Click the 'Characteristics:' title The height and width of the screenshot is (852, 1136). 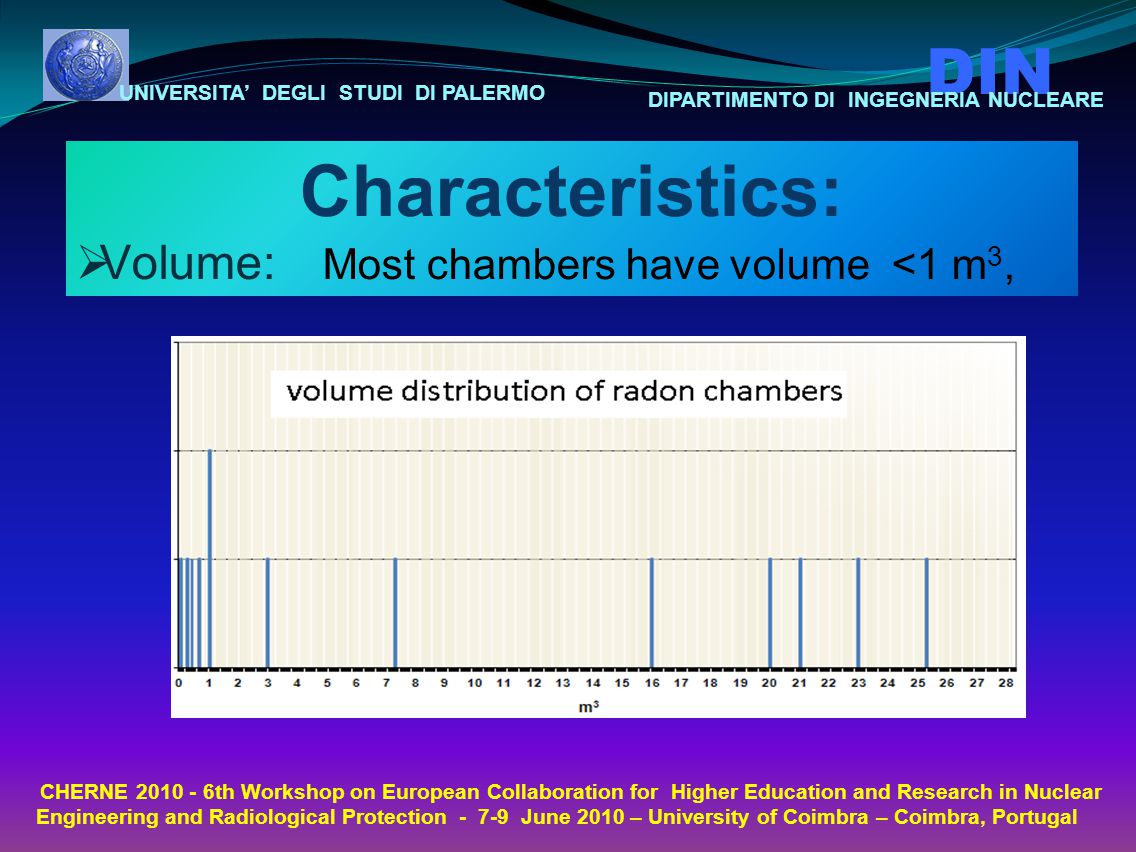tap(571, 191)
